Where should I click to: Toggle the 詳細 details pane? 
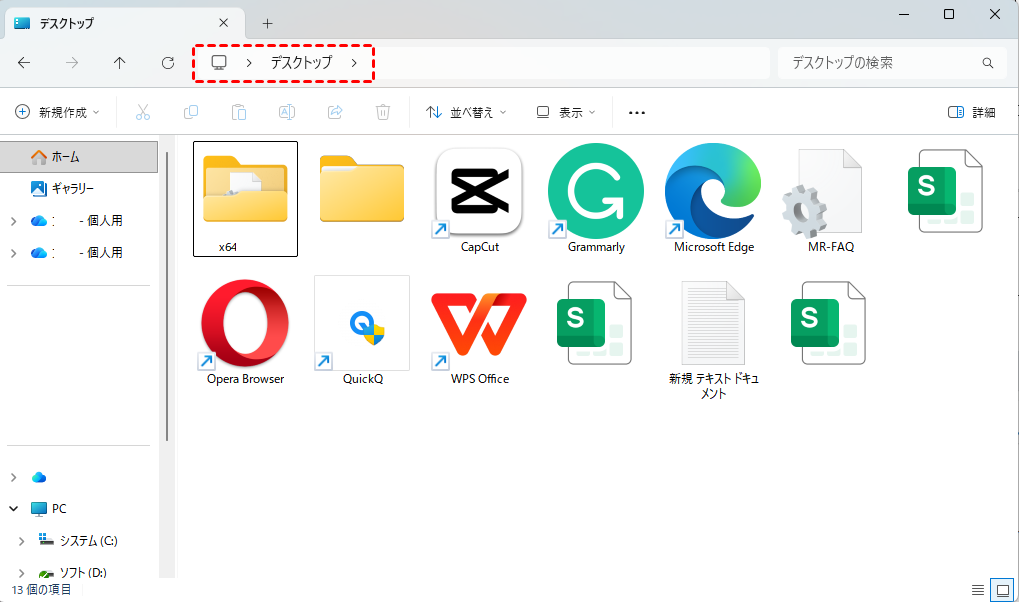971,113
